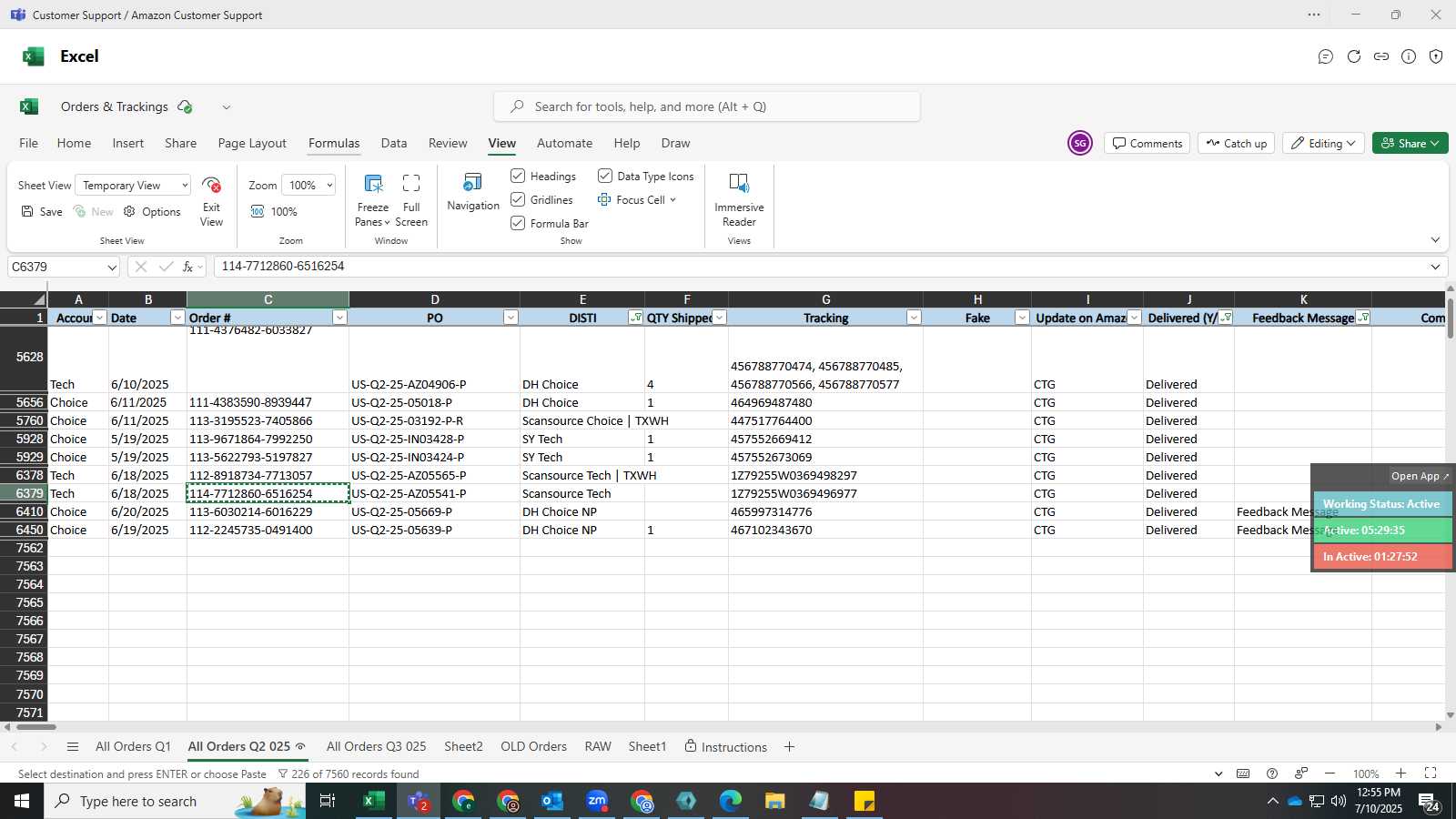This screenshot has height=819, width=1456.
Task: Click the refresh icon in the Teams header
Action: pos(1354,56)
